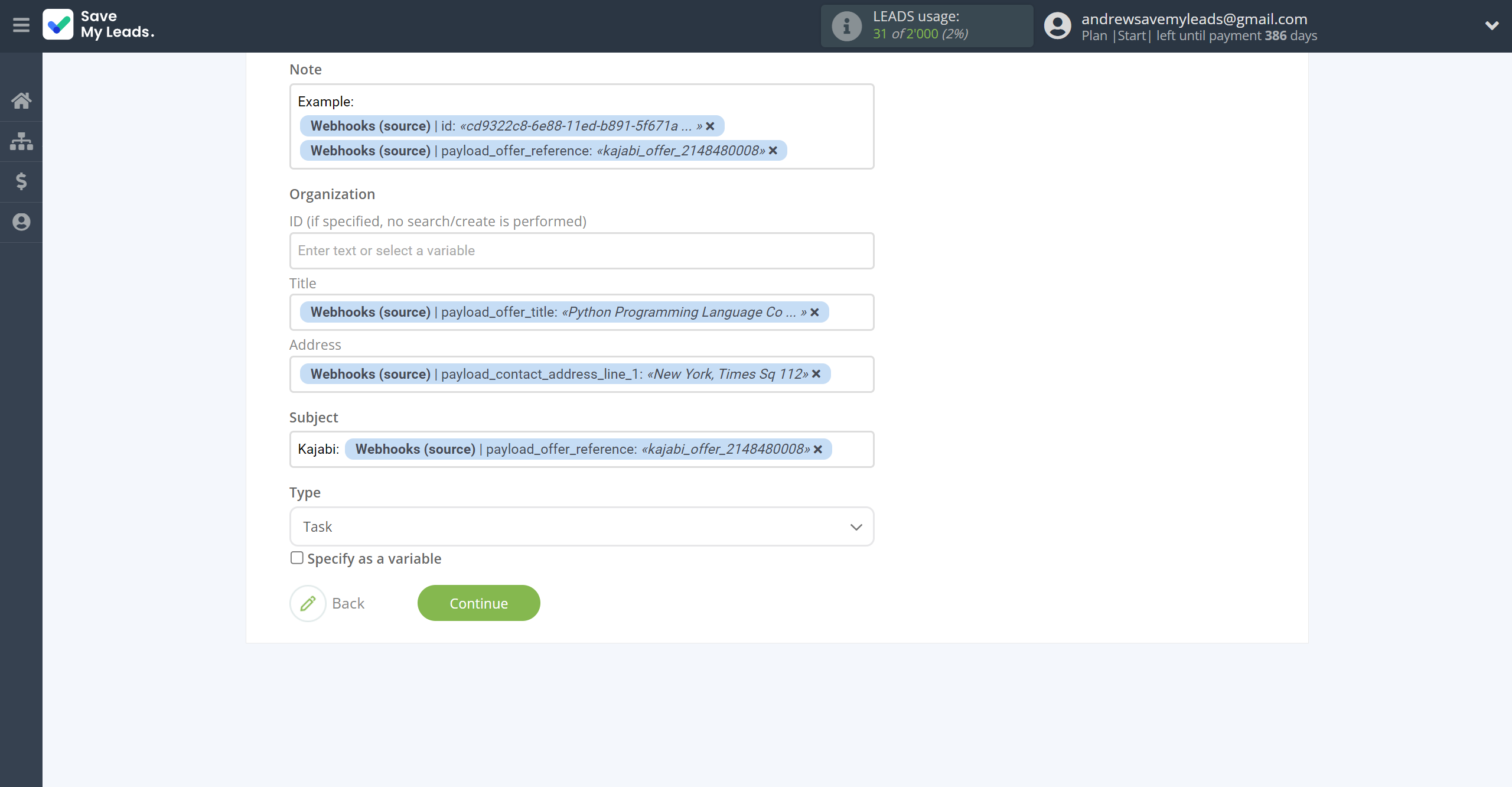Click the Back link
Viewport: 1512px width, 787px height.
(x=348, y=603)
